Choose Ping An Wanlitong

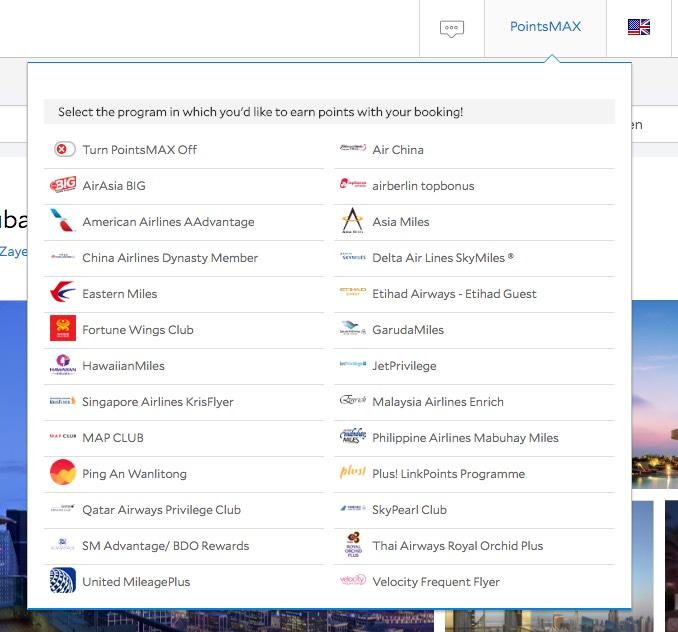click(x=134, y=474)
